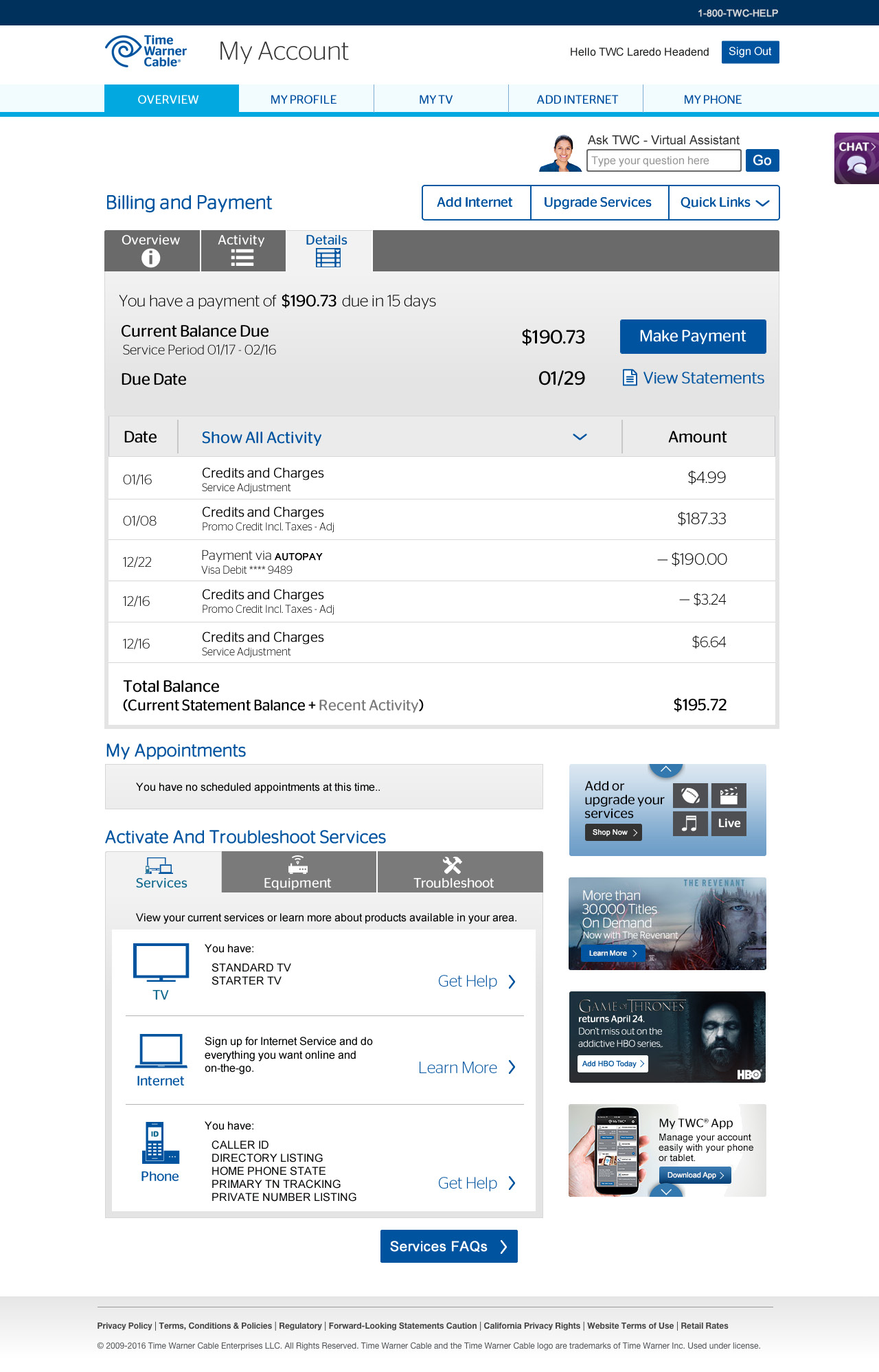The image size is (879, 1372).
Task: Click the arrow on the Phone Get Help row
Action: (512, 1183)
